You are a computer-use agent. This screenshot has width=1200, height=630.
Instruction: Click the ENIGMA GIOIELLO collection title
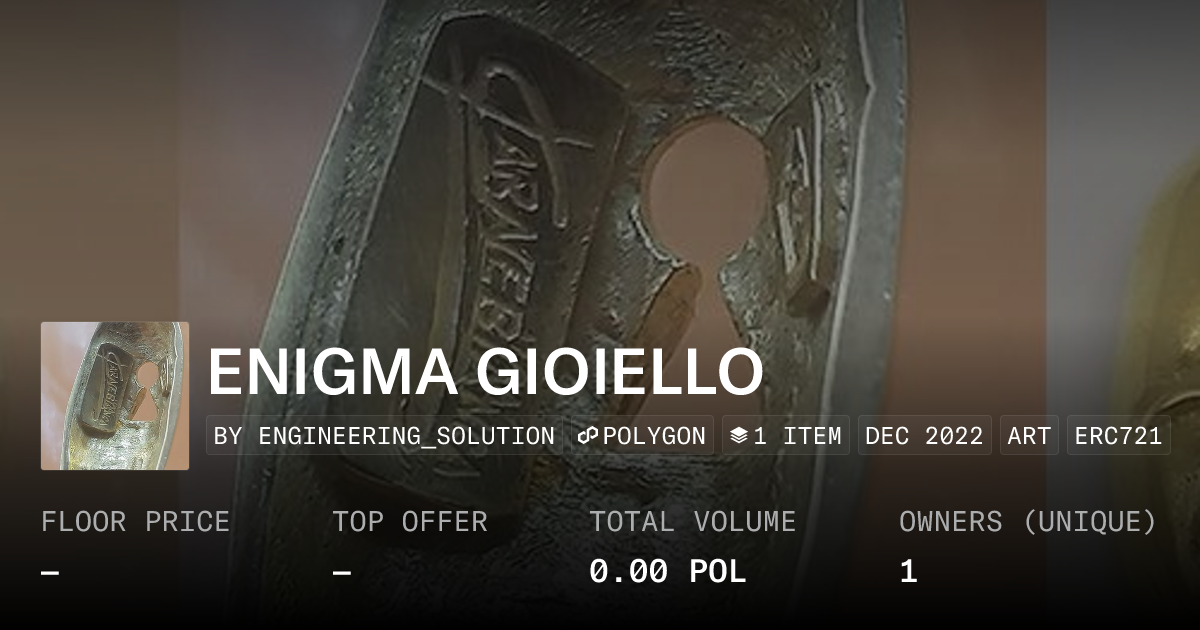pyautogui.click(x=485, y=372)
